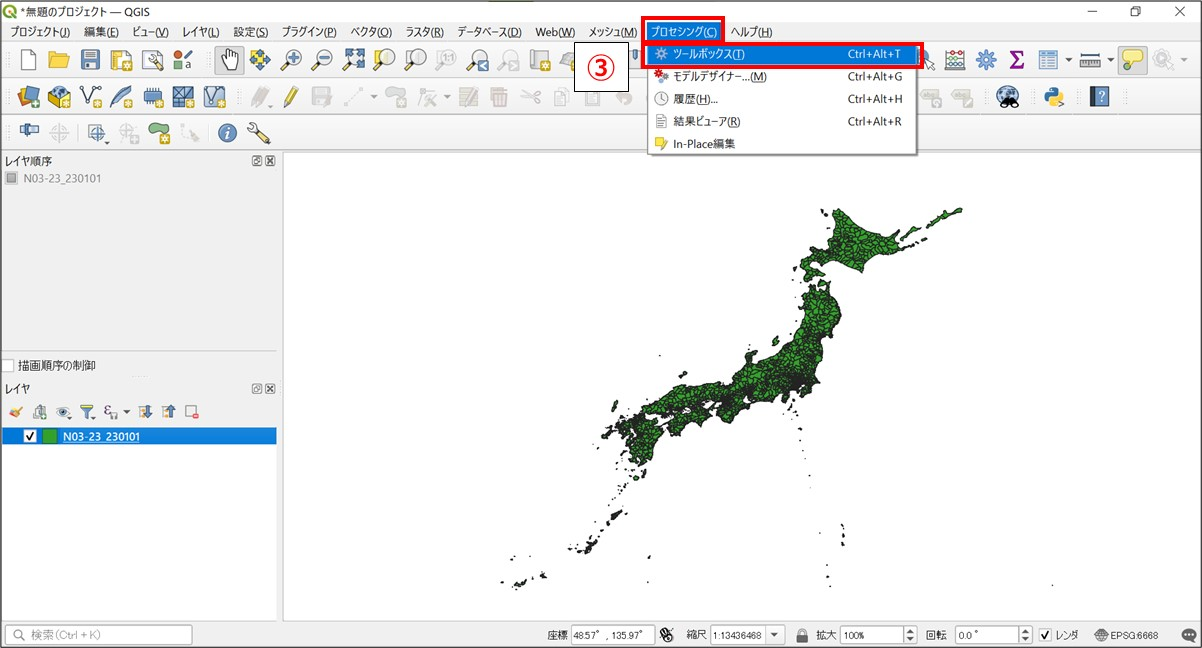Click the Zoom In magnifier tool

tap(291, 59)
